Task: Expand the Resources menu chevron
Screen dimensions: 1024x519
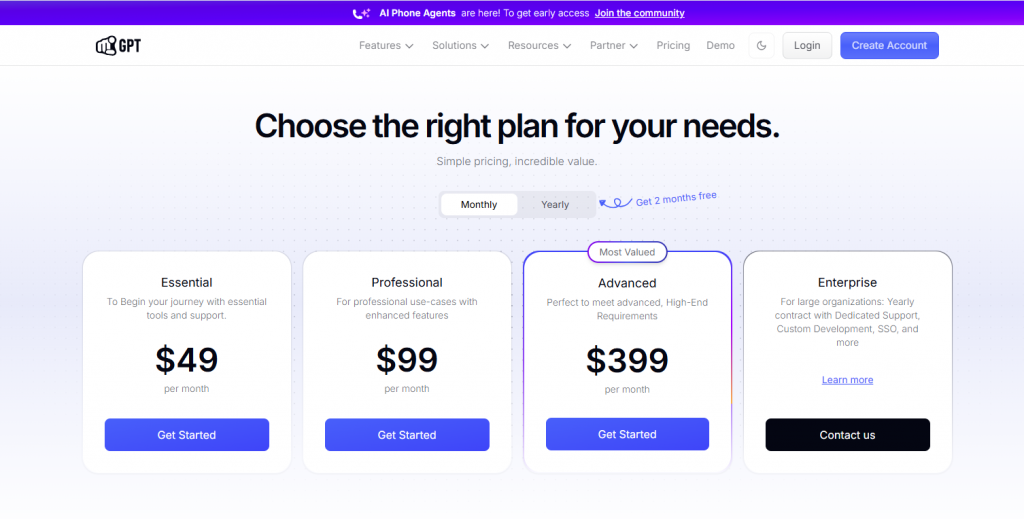Action: click(567, 46)
